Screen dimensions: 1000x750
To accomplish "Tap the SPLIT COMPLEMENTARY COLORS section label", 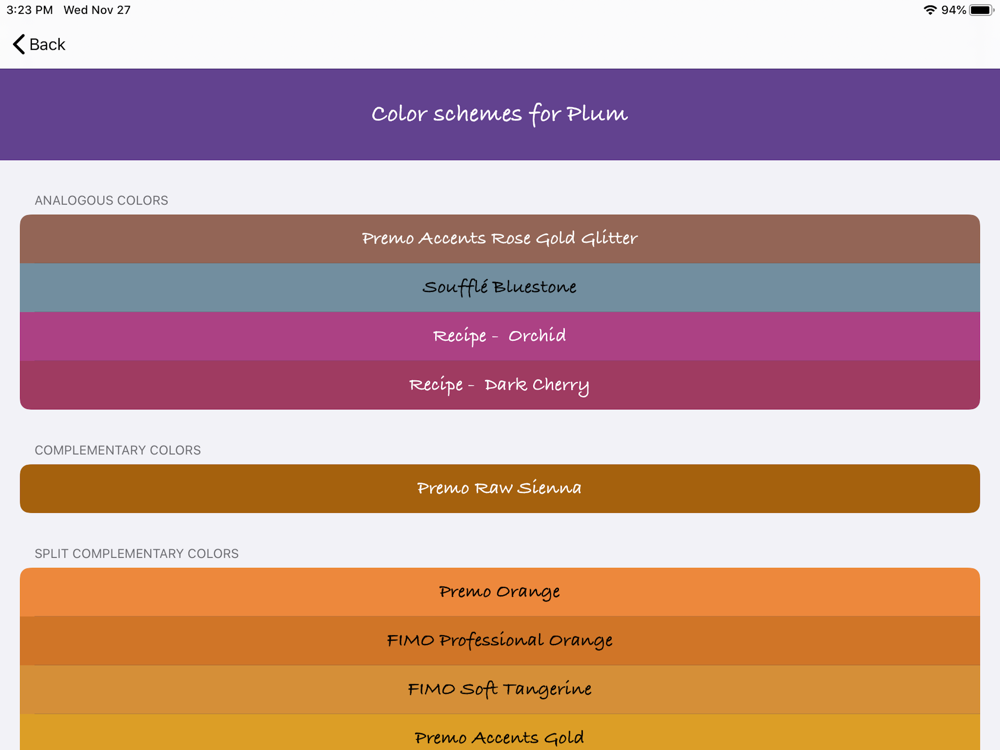I will click(136, 554).
